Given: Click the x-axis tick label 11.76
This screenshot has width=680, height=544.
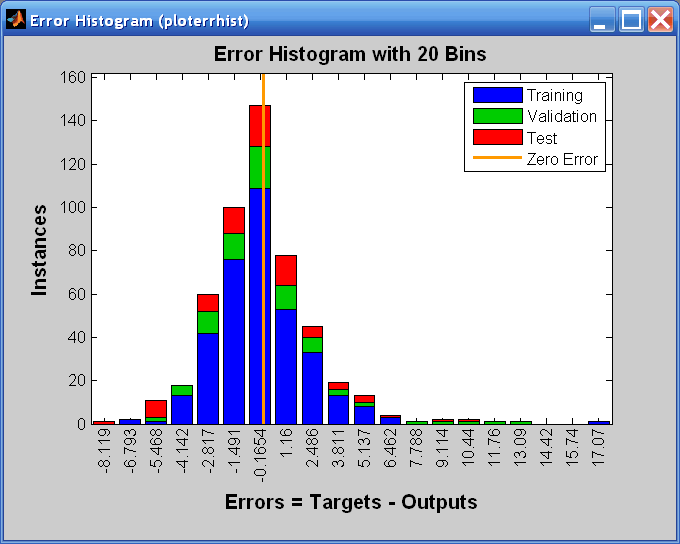Looking at the screenshot, I should [x=494, y=448].
